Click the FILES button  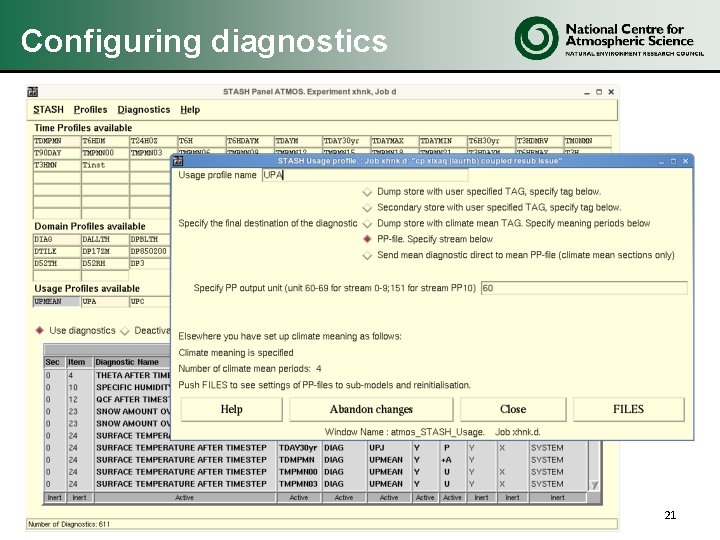[x=629, y=409]
